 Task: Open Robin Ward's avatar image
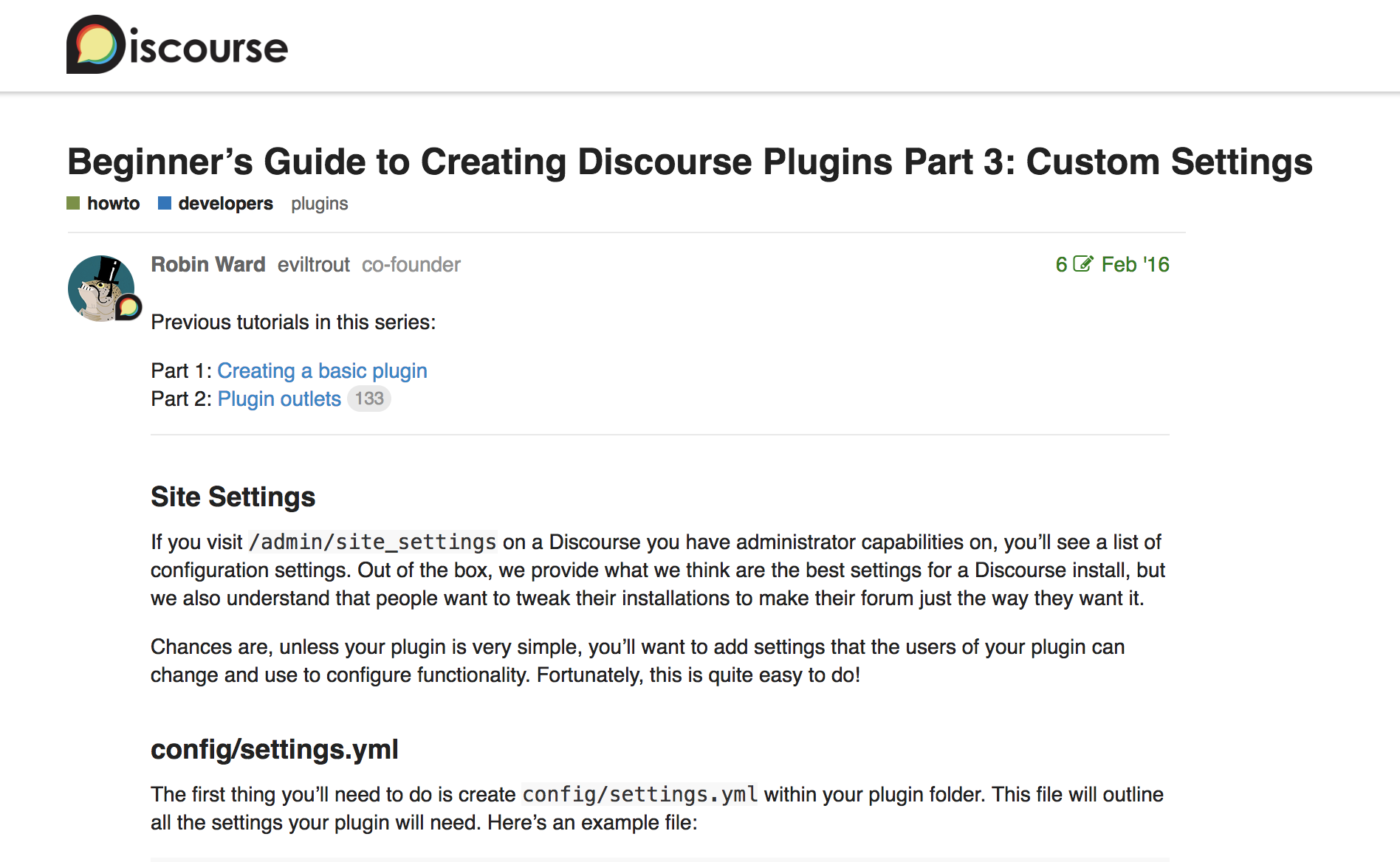pos(100,286)
